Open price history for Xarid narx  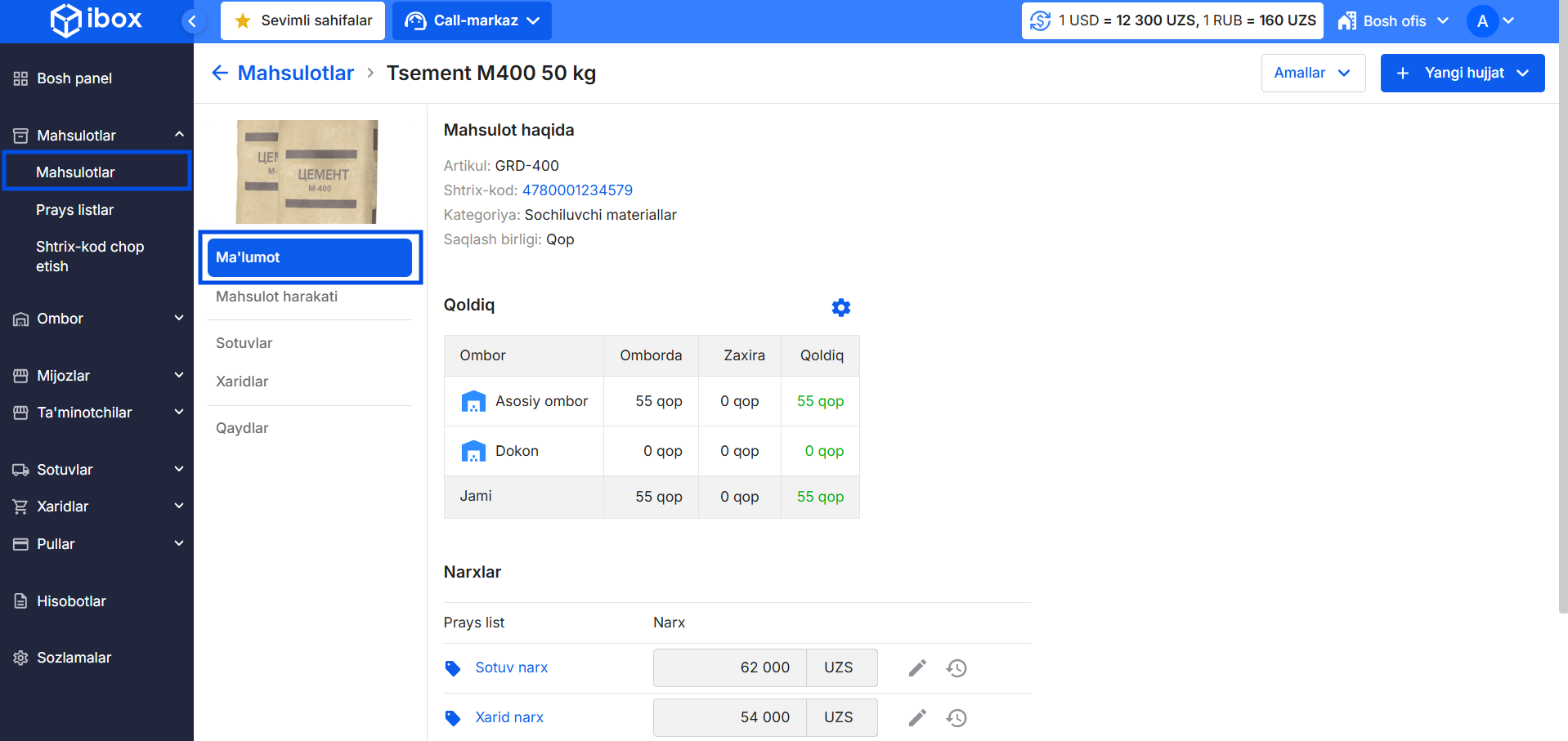click(x=956, y=718)
